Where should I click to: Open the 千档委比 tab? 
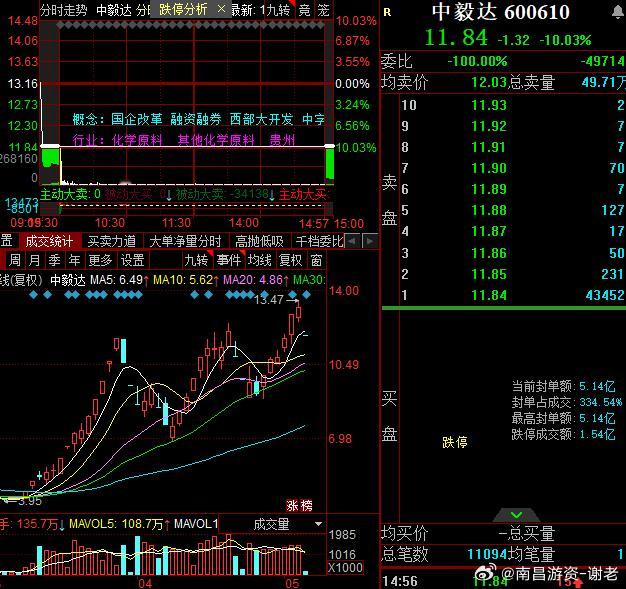[x=319, y=241]
